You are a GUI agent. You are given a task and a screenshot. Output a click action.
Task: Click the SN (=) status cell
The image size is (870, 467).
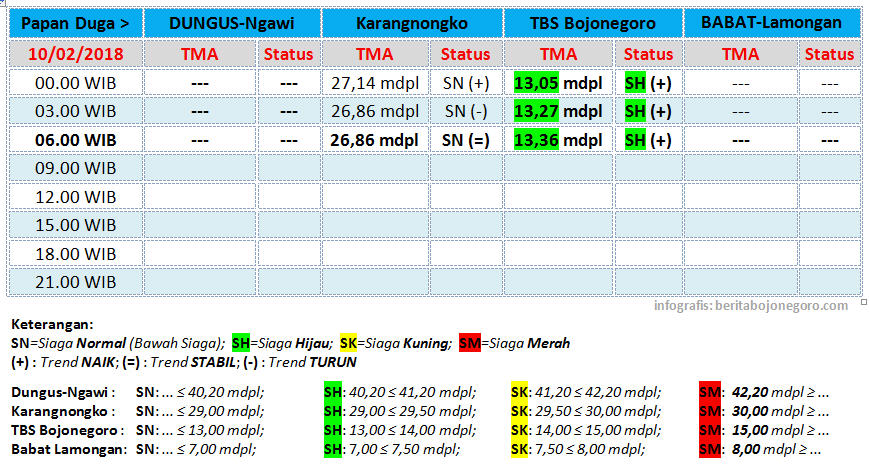pos(466,141)
